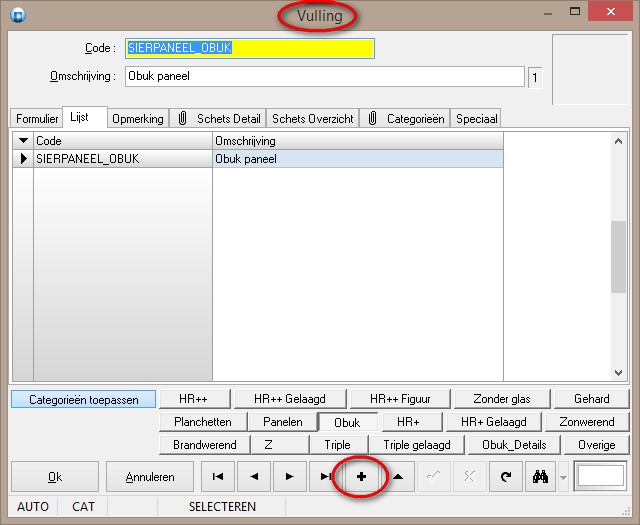Image resolution: width=640 pixels, height=525 pixels.
Task: Open the Code column header dropdown triangle
Action: [23, 141]
